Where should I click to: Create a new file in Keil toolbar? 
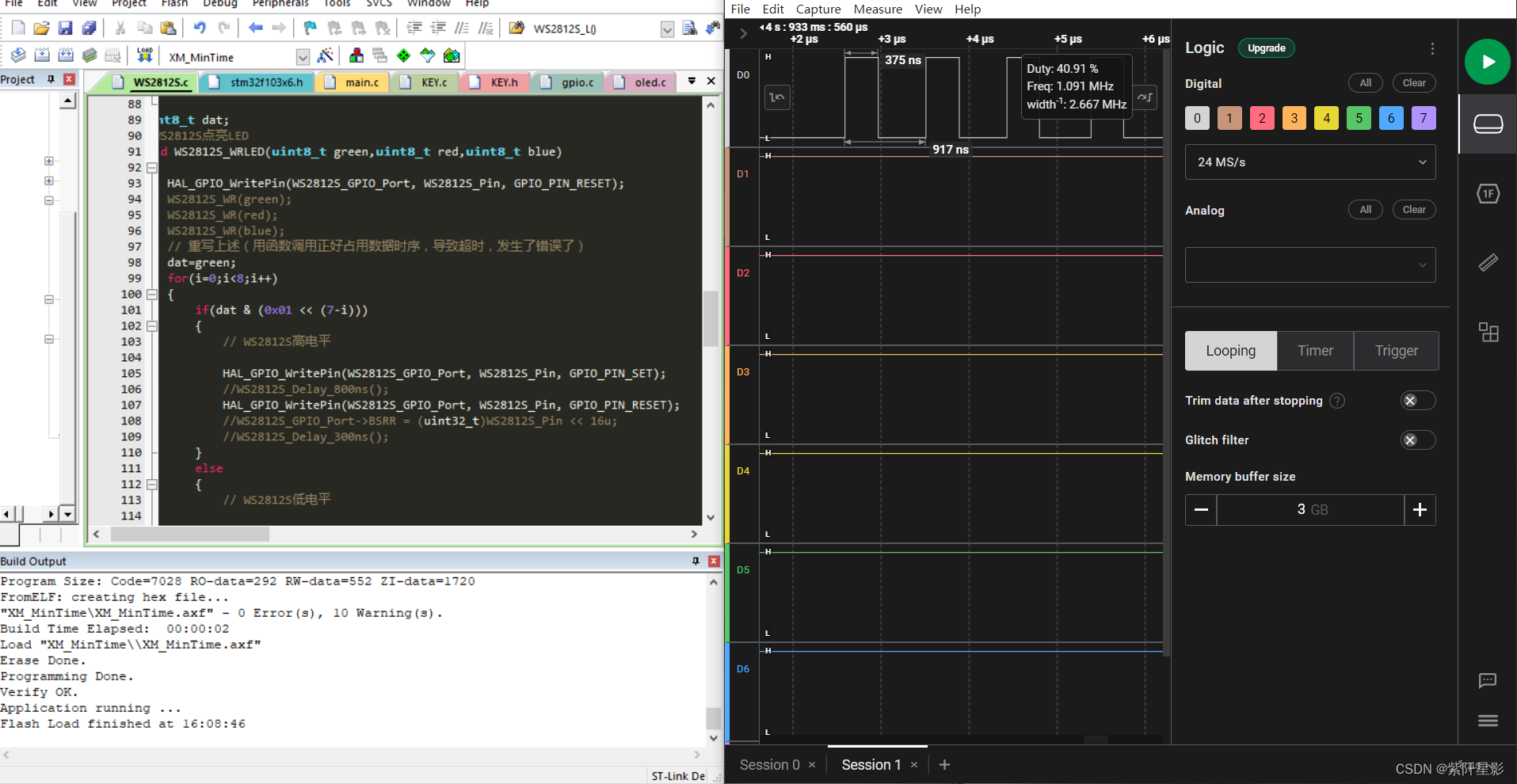(18, 29)
